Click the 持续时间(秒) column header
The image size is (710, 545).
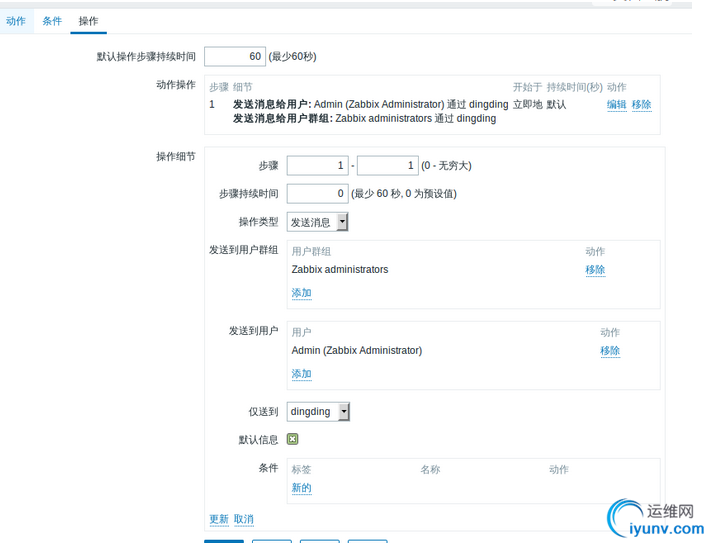tap(575, 87)
